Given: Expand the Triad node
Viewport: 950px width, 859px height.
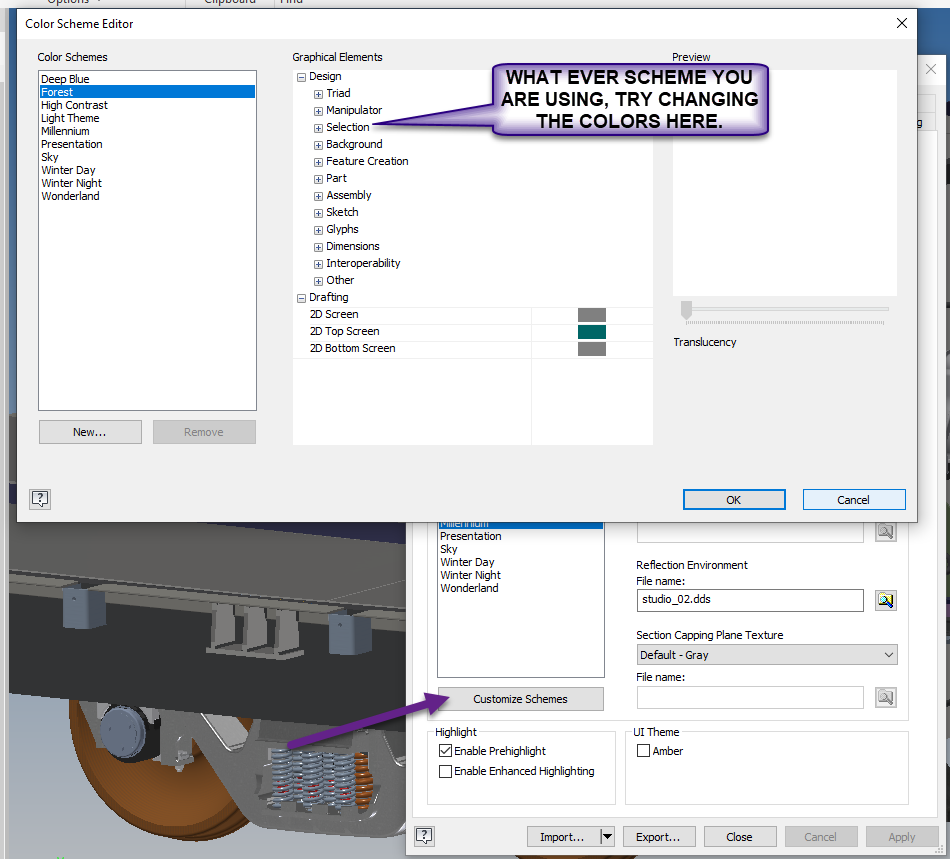Looking at the screenshot, I should 318,94.
